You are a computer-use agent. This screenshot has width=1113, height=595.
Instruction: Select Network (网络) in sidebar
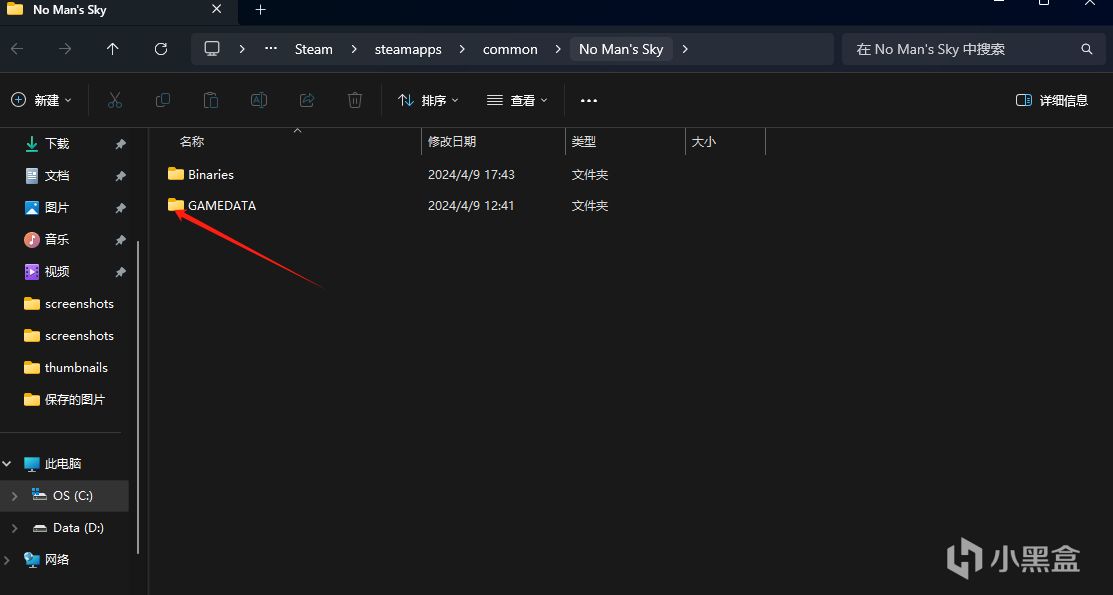pos(57,559)
